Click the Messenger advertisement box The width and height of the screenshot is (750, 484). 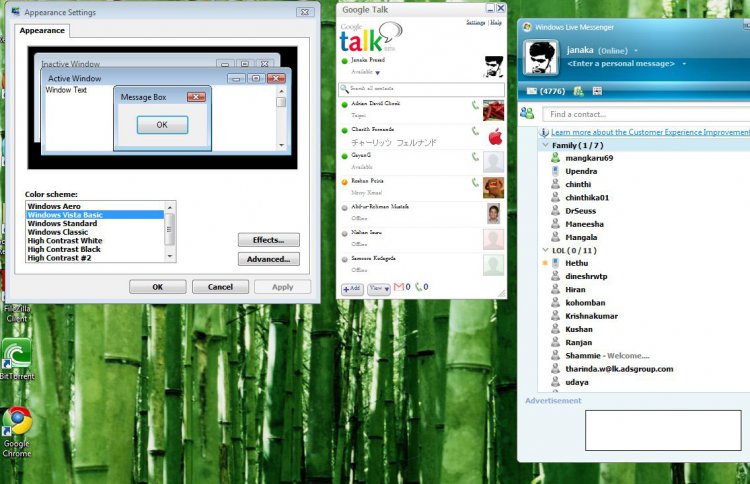point(663,430)
